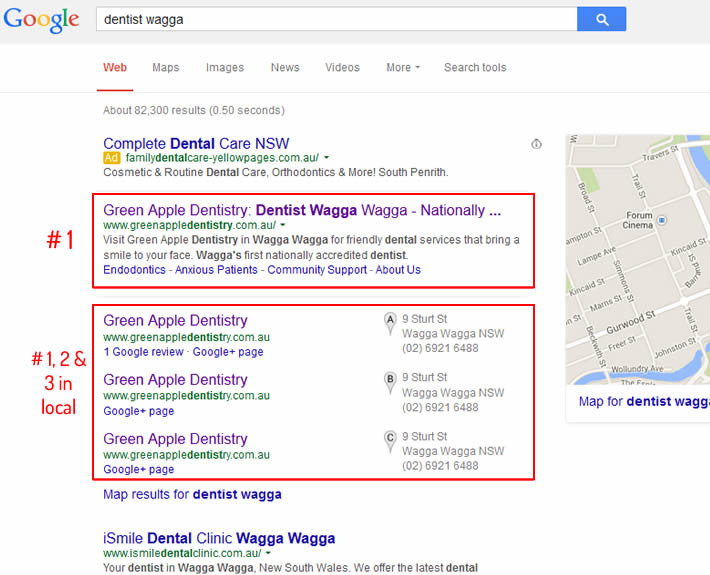
Task: Switch to the Images tab
Action: click(x=225, y=67)
